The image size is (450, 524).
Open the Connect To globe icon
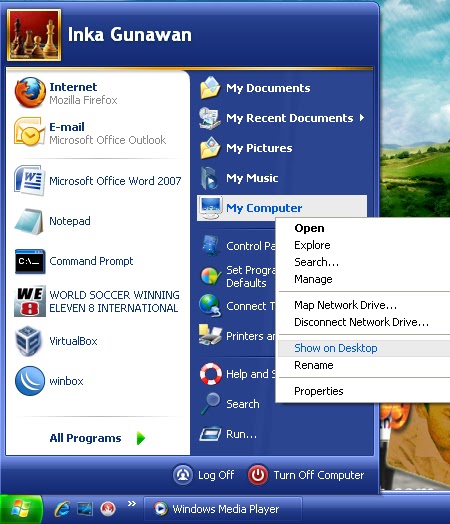click(x=210, y=306)
